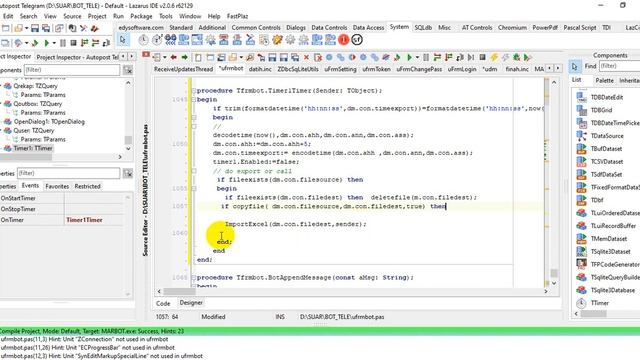Click the Find filter field in Components panel
The height and width of the screenshot is (360, 640).
(619, 66)
